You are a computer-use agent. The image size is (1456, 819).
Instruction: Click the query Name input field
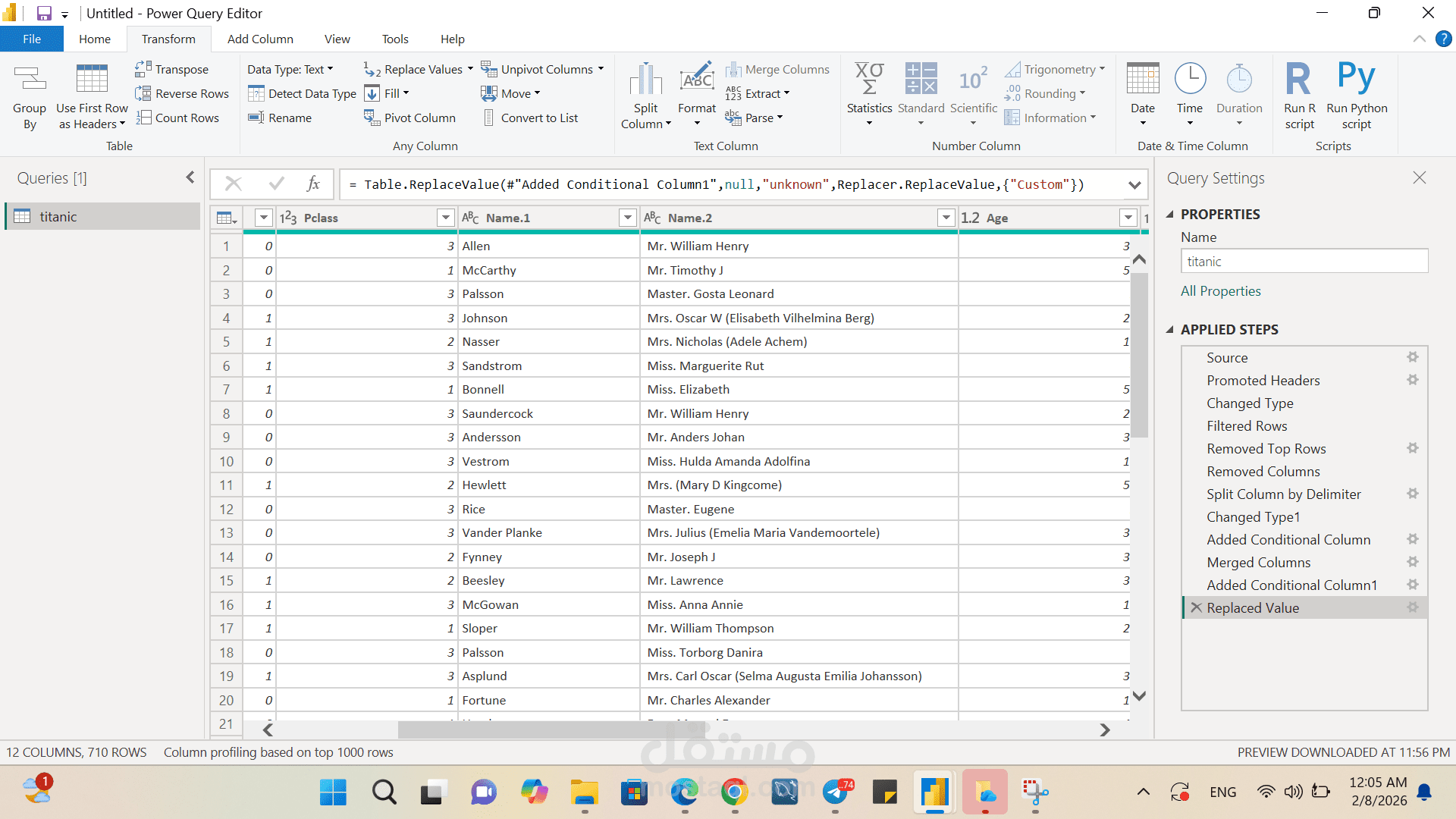pos(1304,262)
